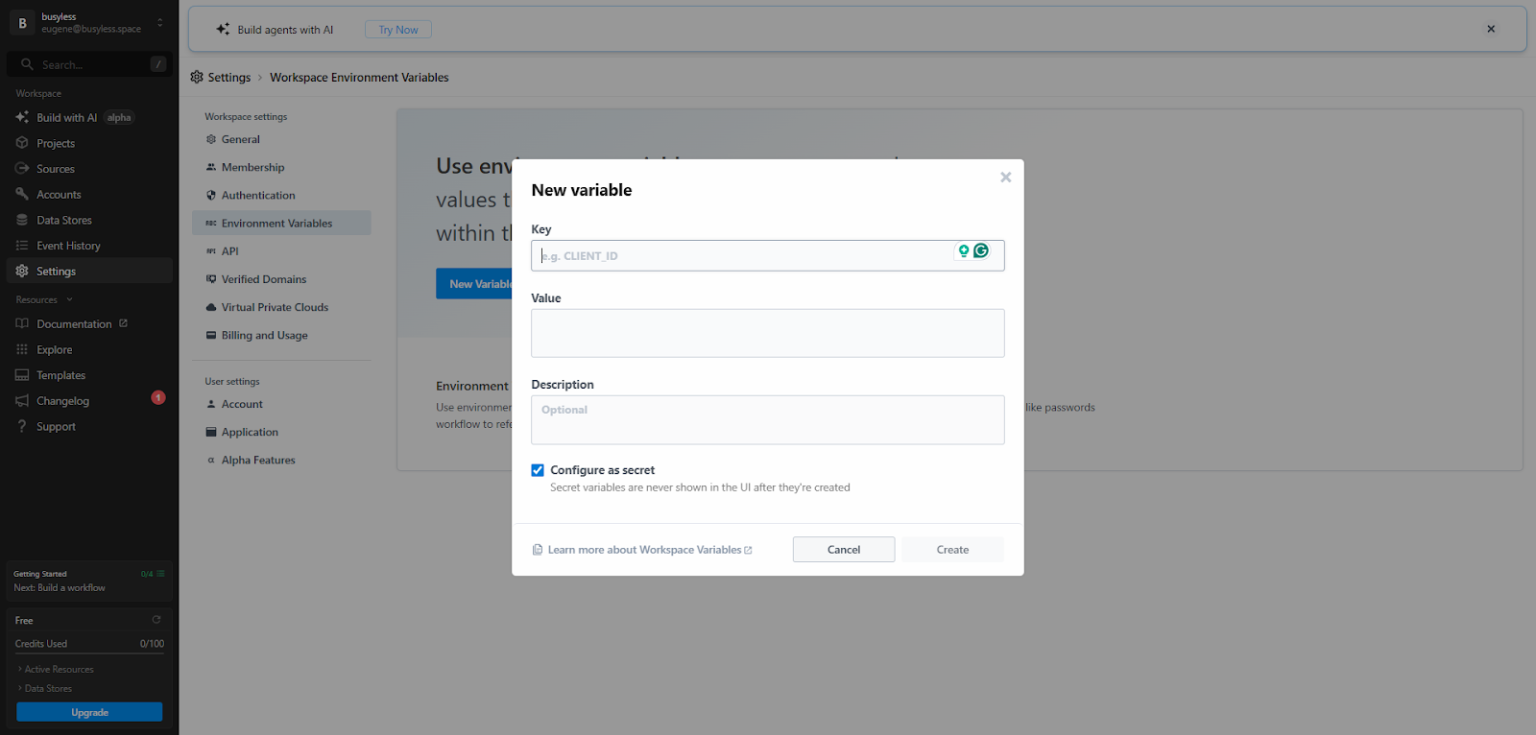This screenshot has width=1536, height=735.
Task: Click the Try Now button
Action: coord(398,30)
